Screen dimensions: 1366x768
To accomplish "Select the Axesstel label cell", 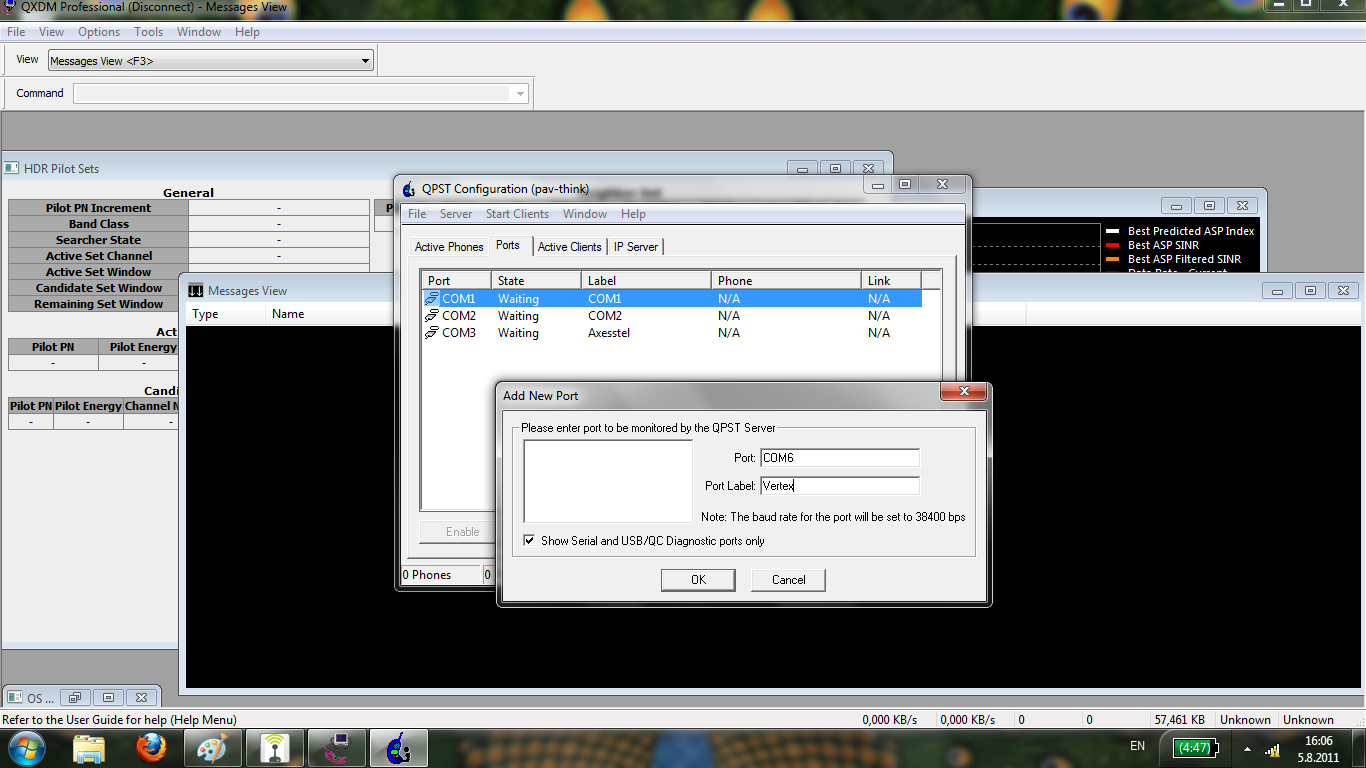I will (x=609, y=333).
